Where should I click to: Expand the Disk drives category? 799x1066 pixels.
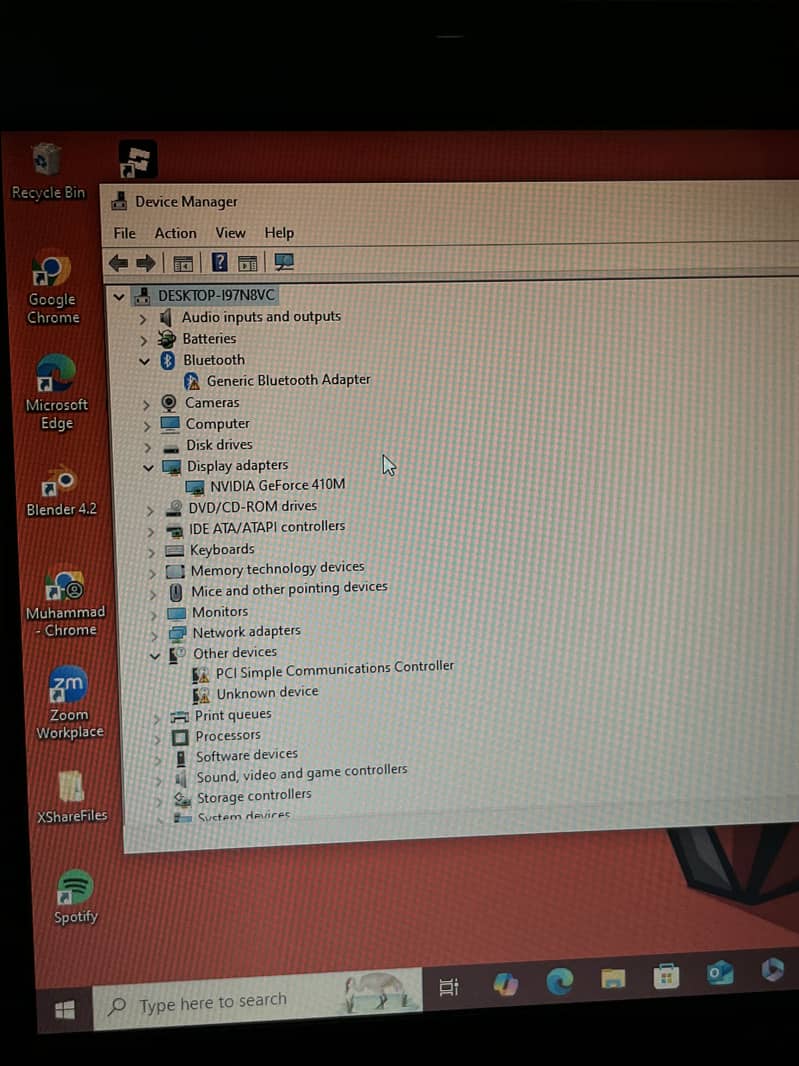[148, 447]
